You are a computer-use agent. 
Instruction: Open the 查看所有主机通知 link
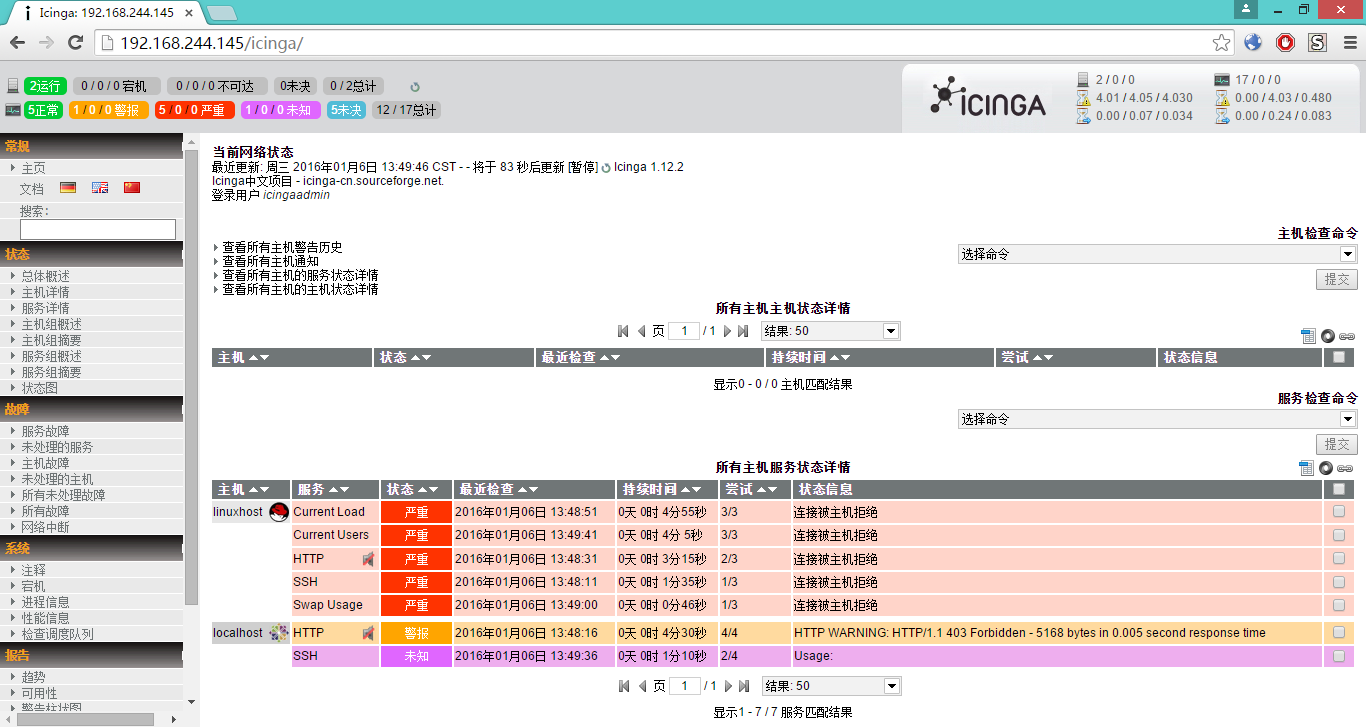click(x=269, y=261)
